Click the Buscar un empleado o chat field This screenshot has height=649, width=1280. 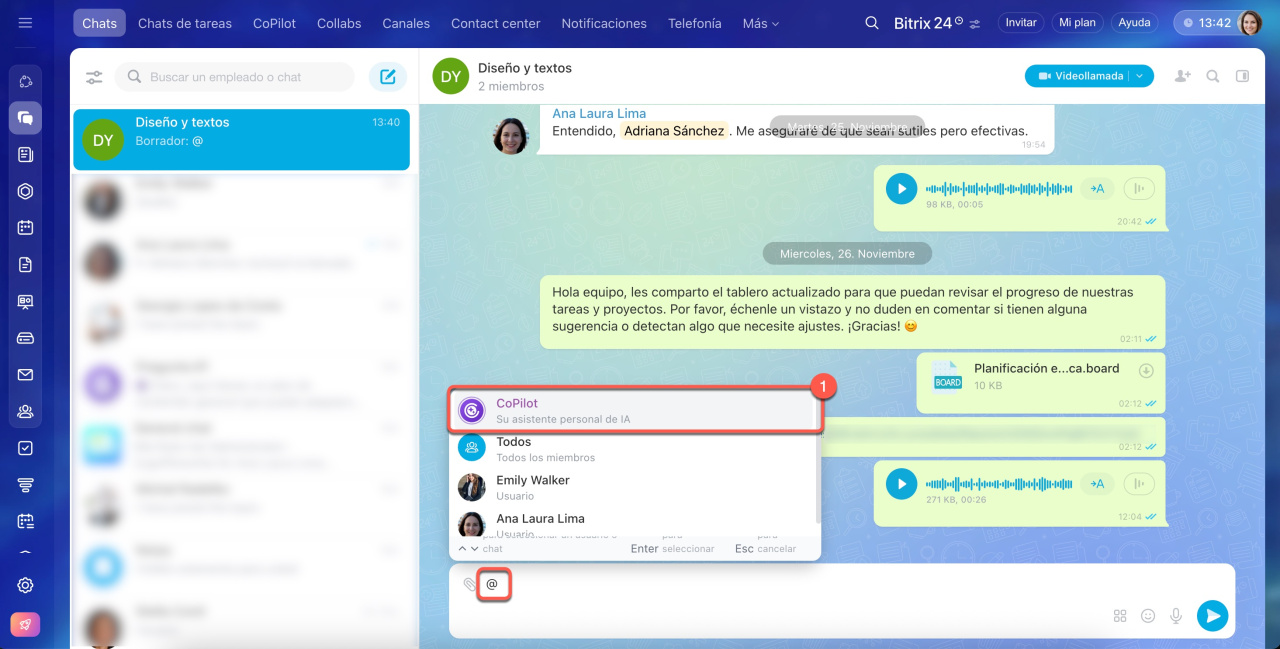point(245,77)
